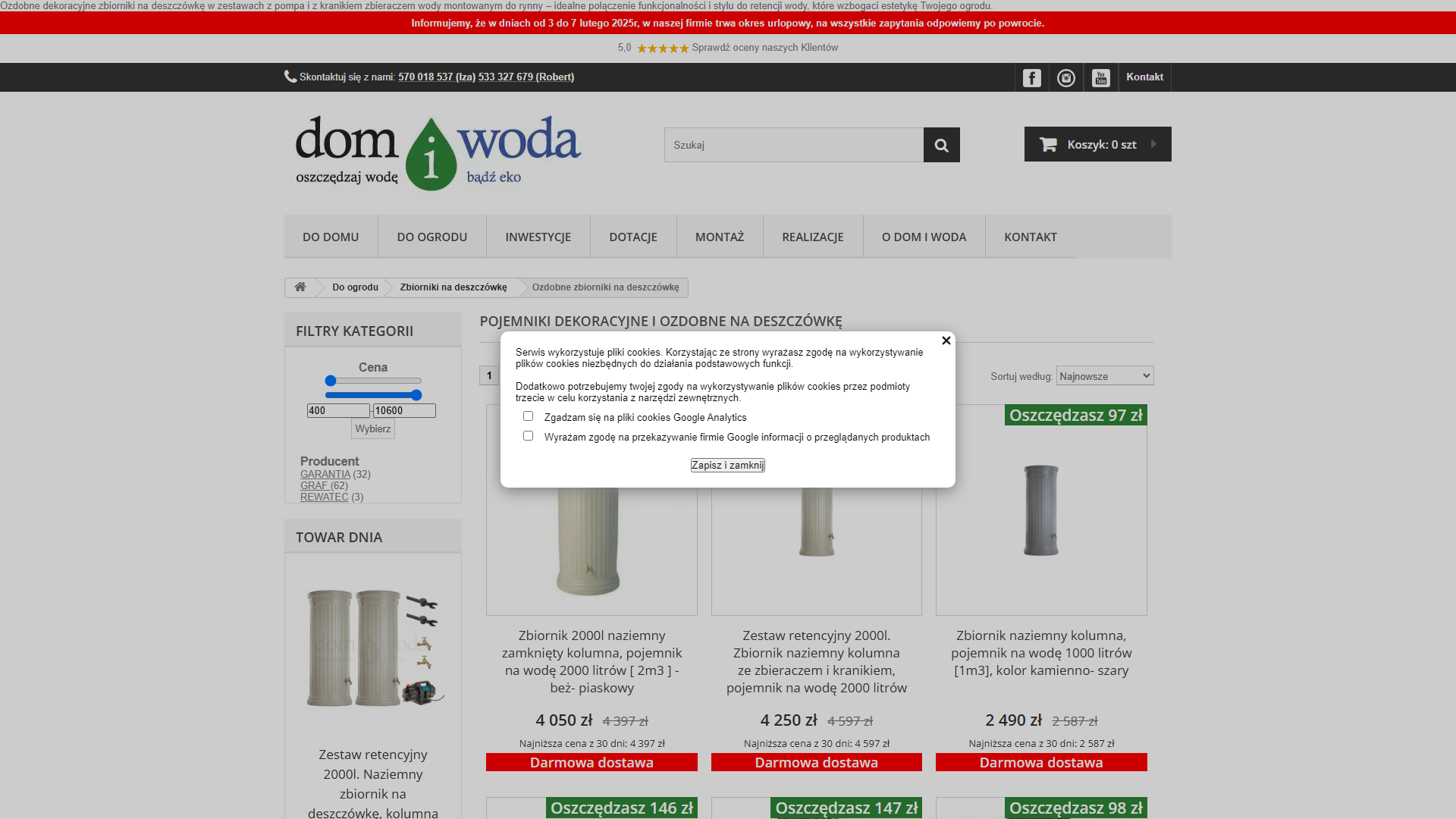
Task: Close the cookie consent popup
Action: (946, 340)
